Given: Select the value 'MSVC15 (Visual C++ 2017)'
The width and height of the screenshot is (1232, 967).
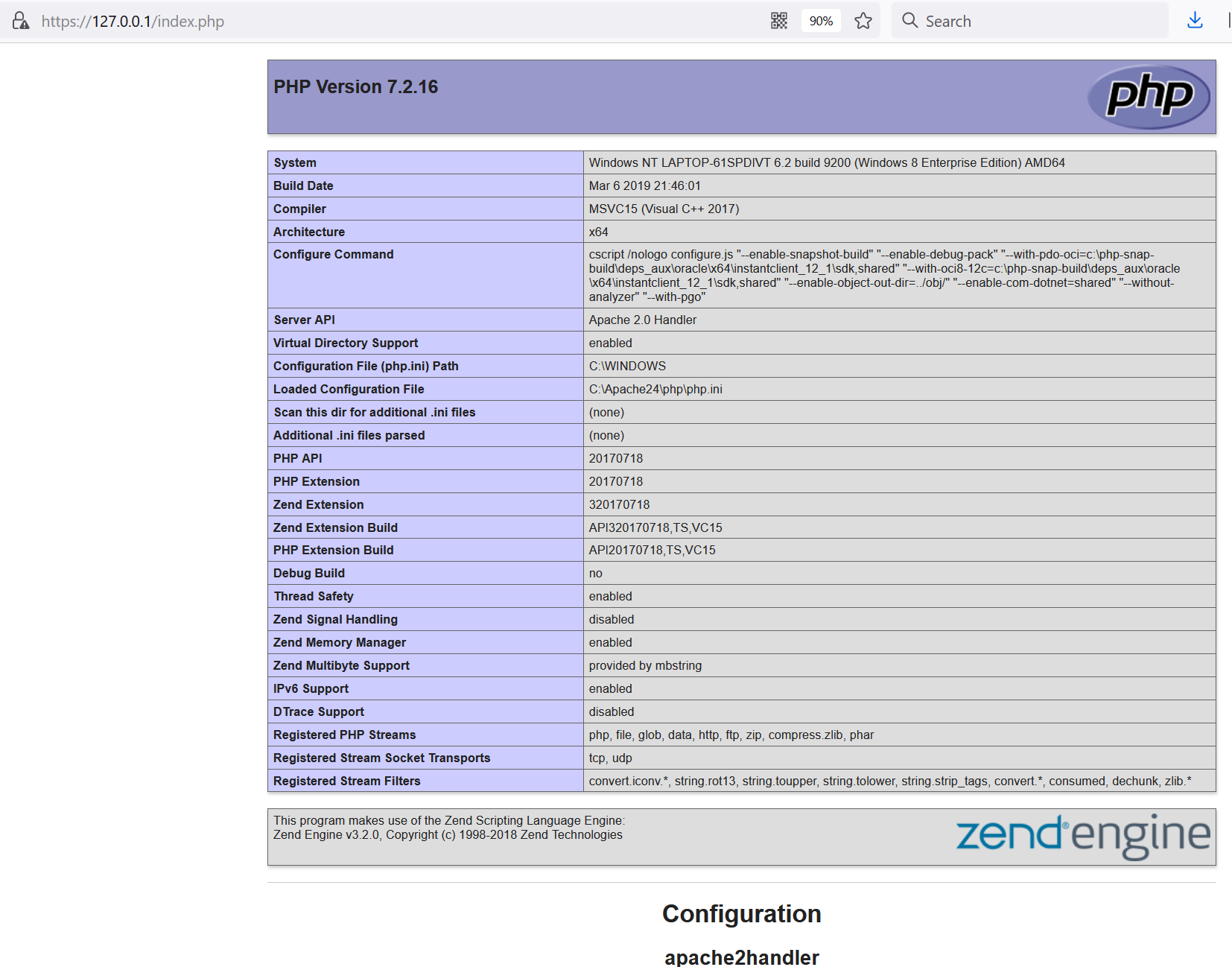Looking at the screenshot, I should [664, 209].
